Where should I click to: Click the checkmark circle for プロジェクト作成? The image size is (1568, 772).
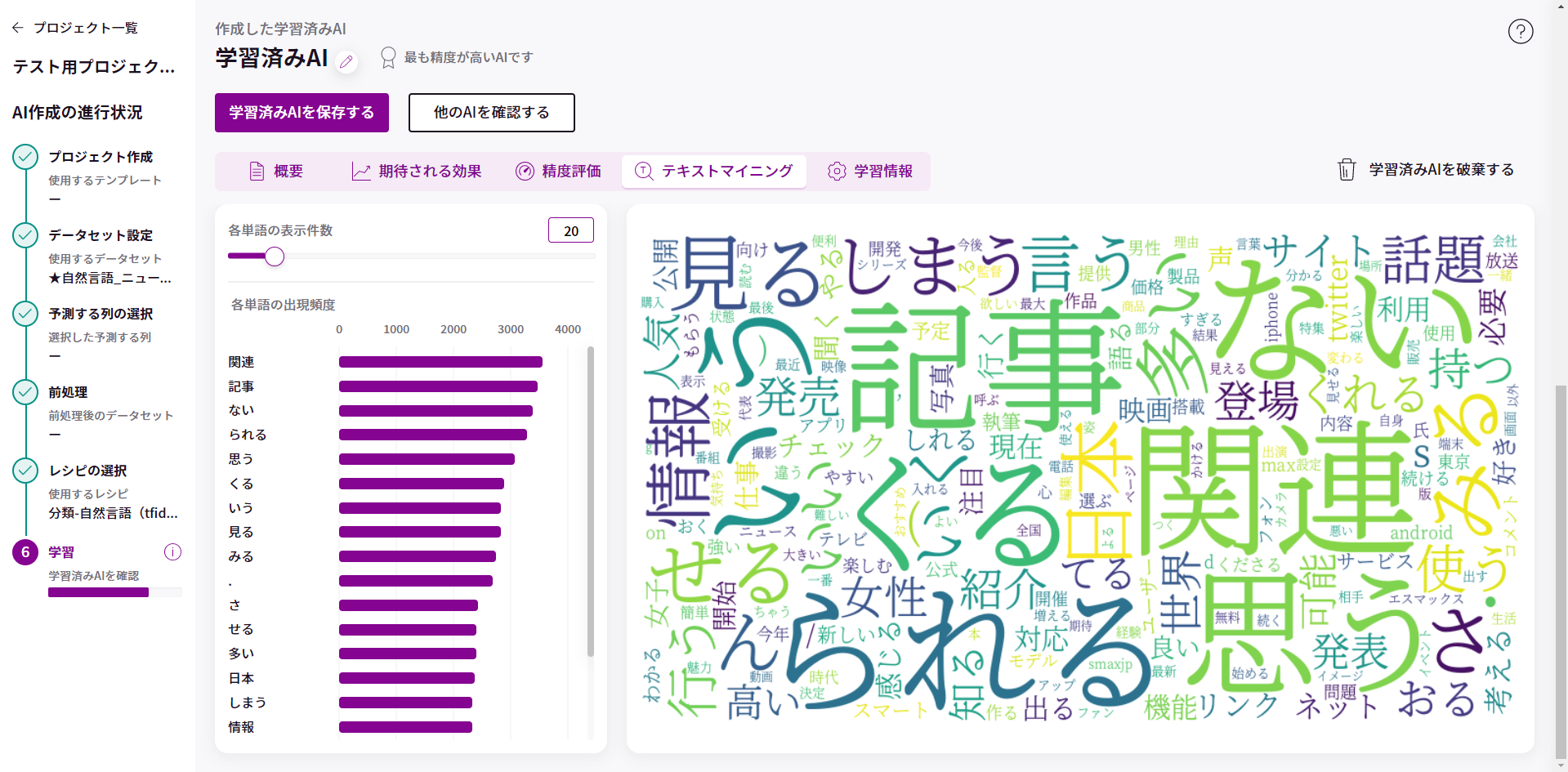pos(25,157)
